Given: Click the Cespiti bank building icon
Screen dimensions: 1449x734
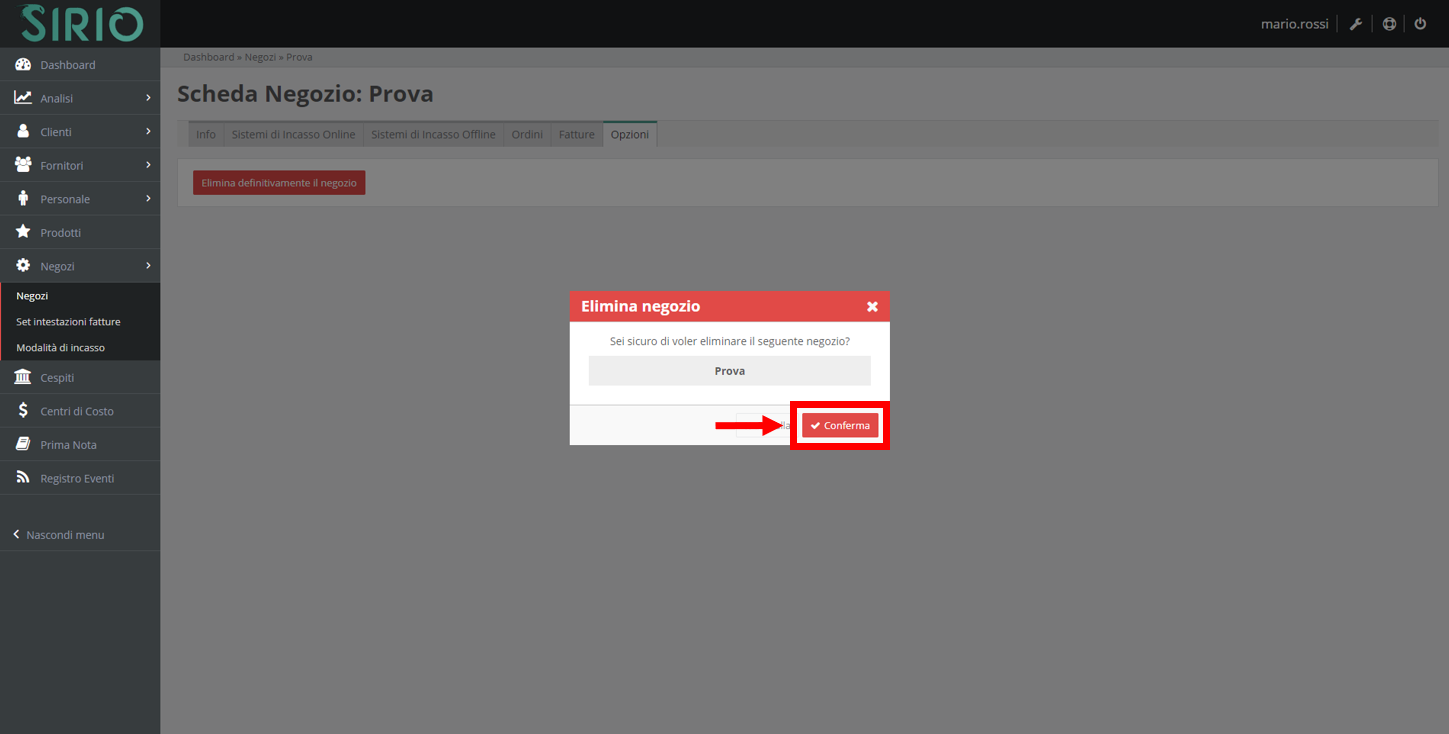Looking at the screenshot, I should 23,377.
